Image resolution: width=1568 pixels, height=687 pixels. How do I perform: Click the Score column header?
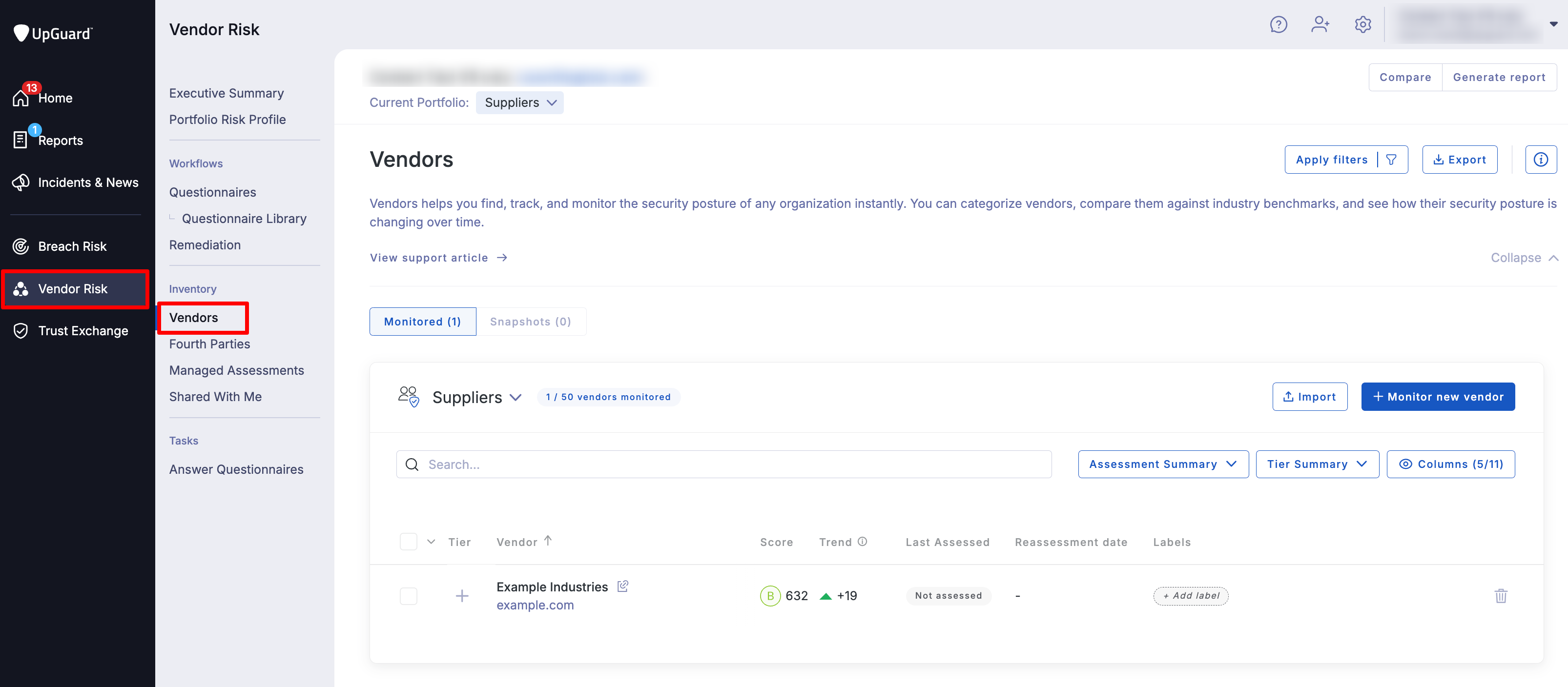click(x=776, y=542)
